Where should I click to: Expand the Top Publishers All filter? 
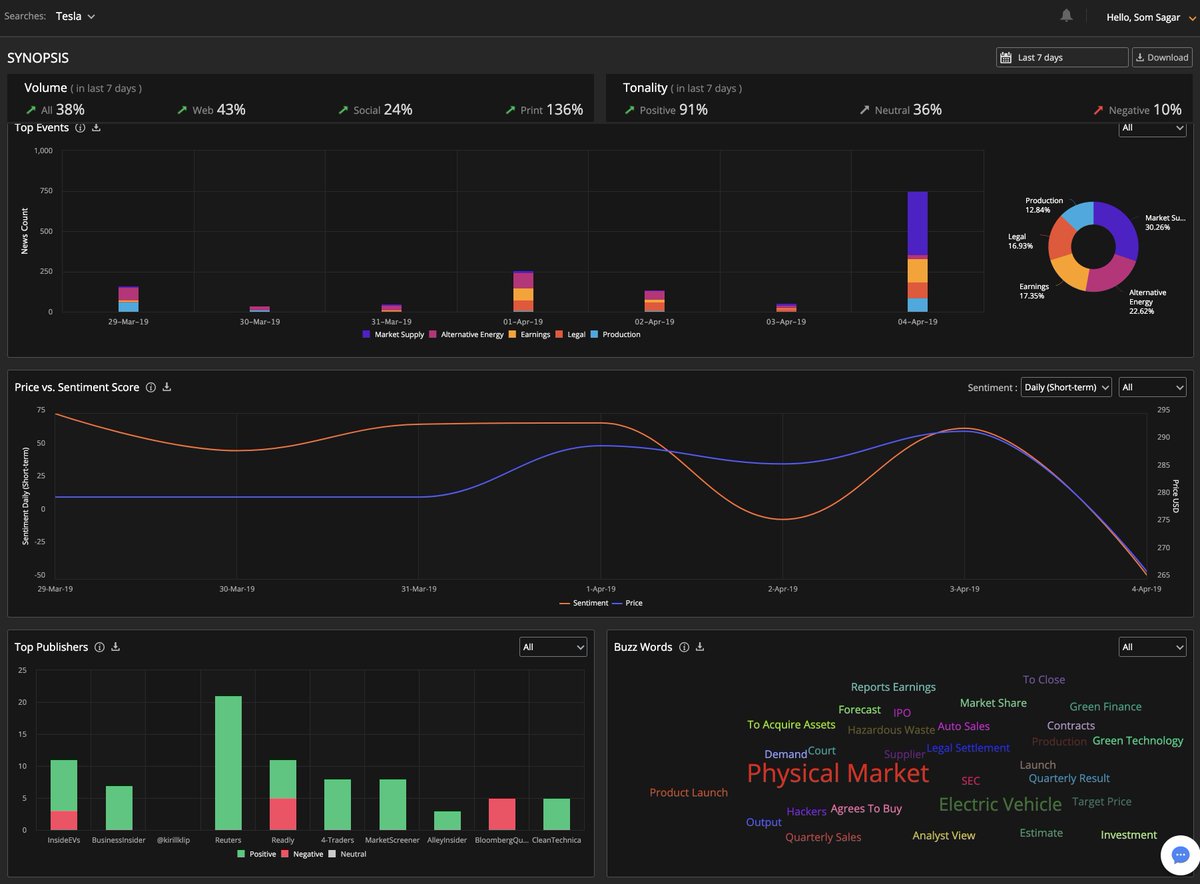click(x=553, y=647)
